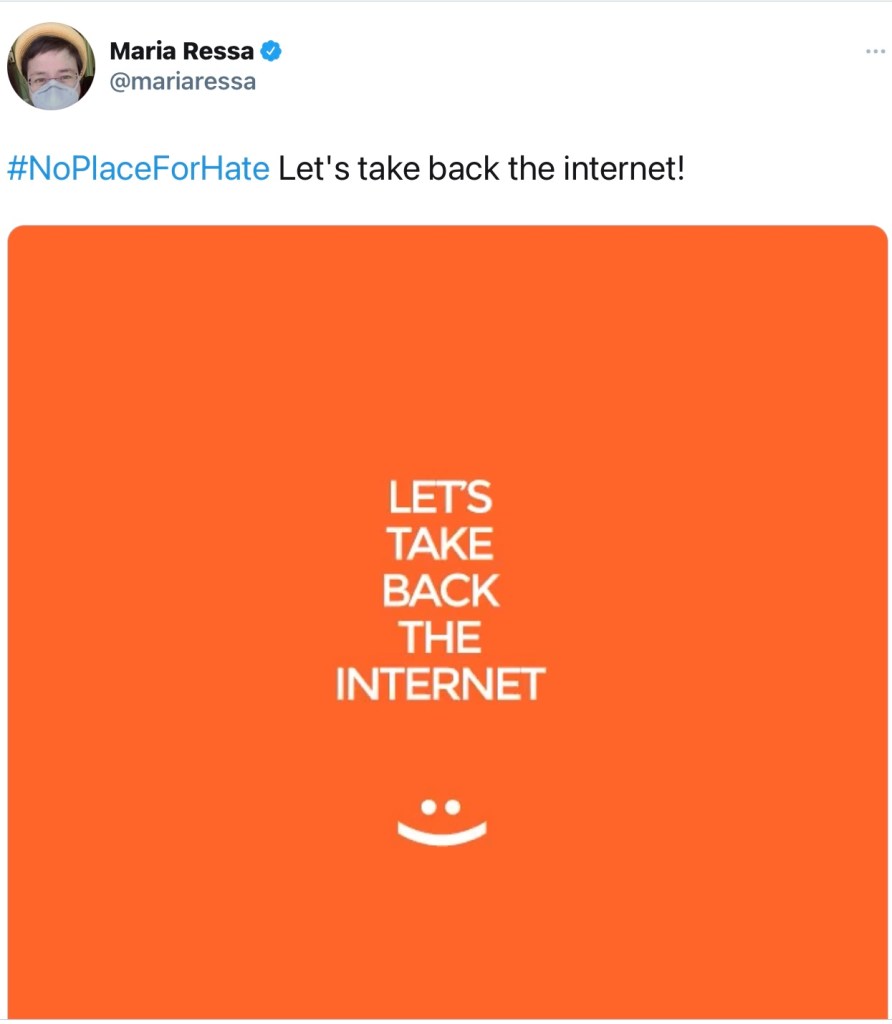
Task: Click the white word THE in image
Action: [440, 638]
